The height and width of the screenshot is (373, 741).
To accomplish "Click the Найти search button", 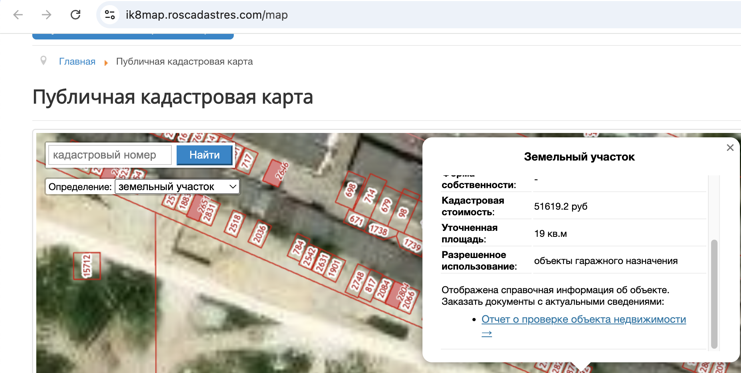I will point(205,155).
